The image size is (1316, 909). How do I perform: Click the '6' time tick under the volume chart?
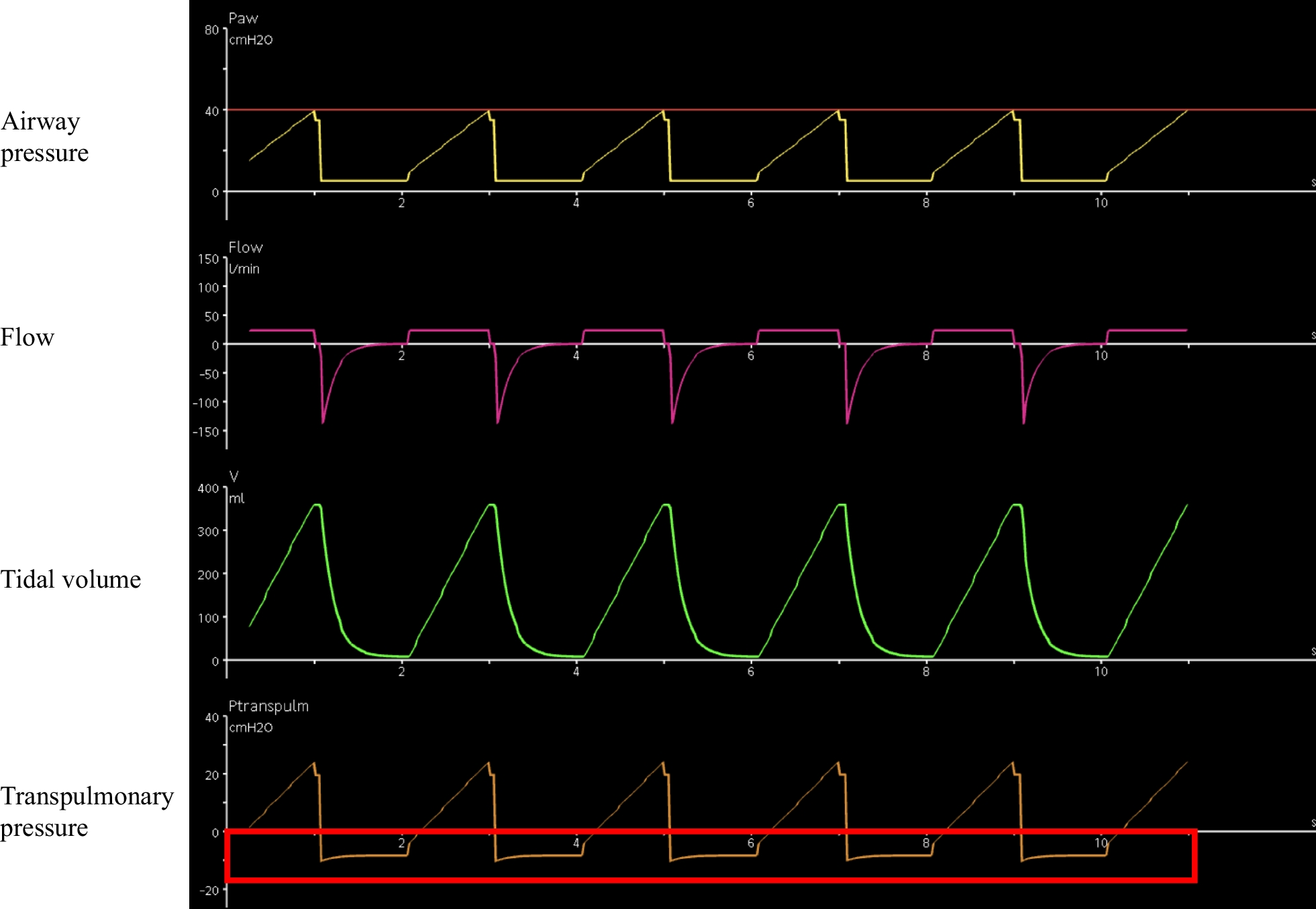point(751,672)
